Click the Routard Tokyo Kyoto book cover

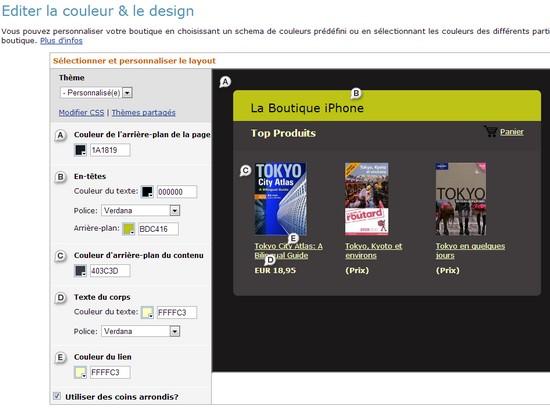click(x=367, y=198)
